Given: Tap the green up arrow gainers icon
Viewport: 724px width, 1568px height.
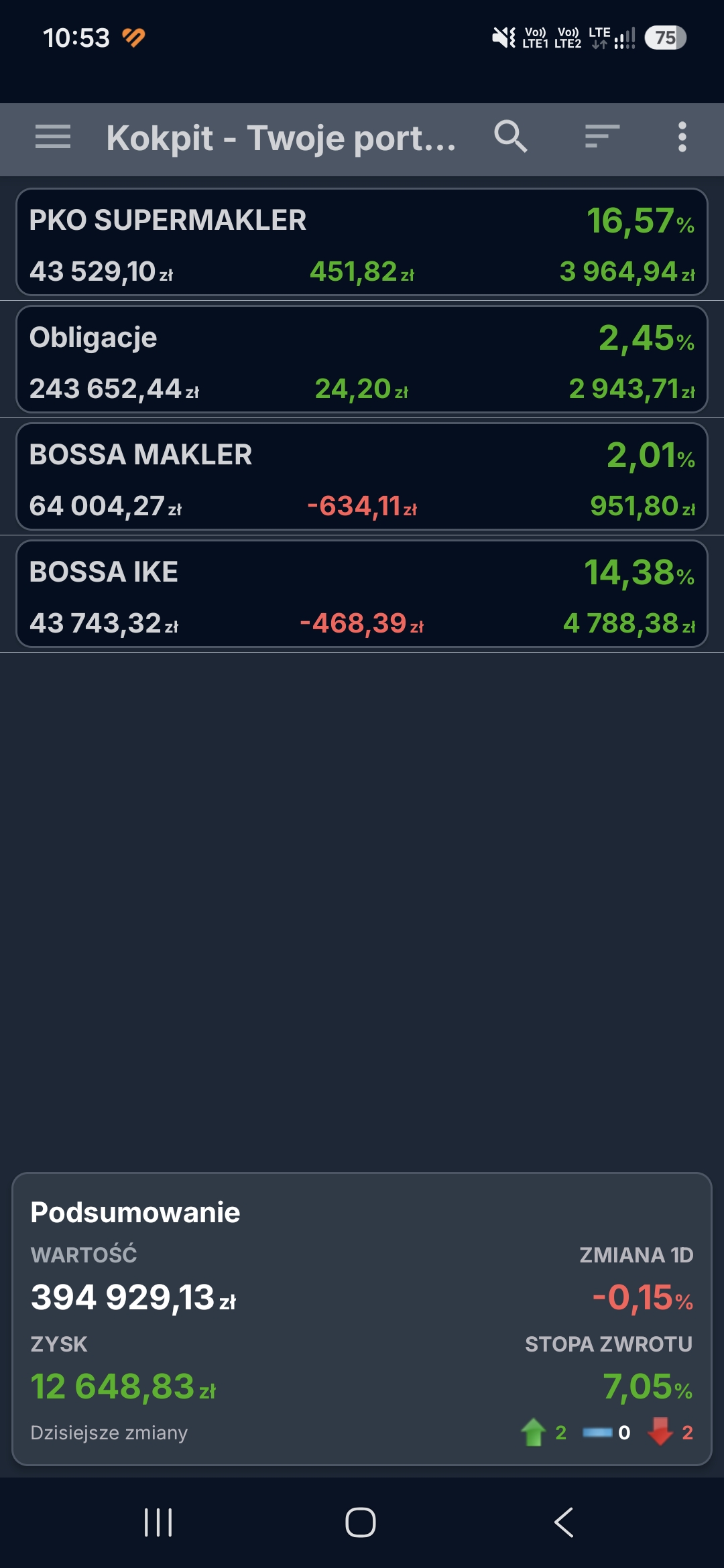Looking at the screenshot, I should coord(534,1432).
